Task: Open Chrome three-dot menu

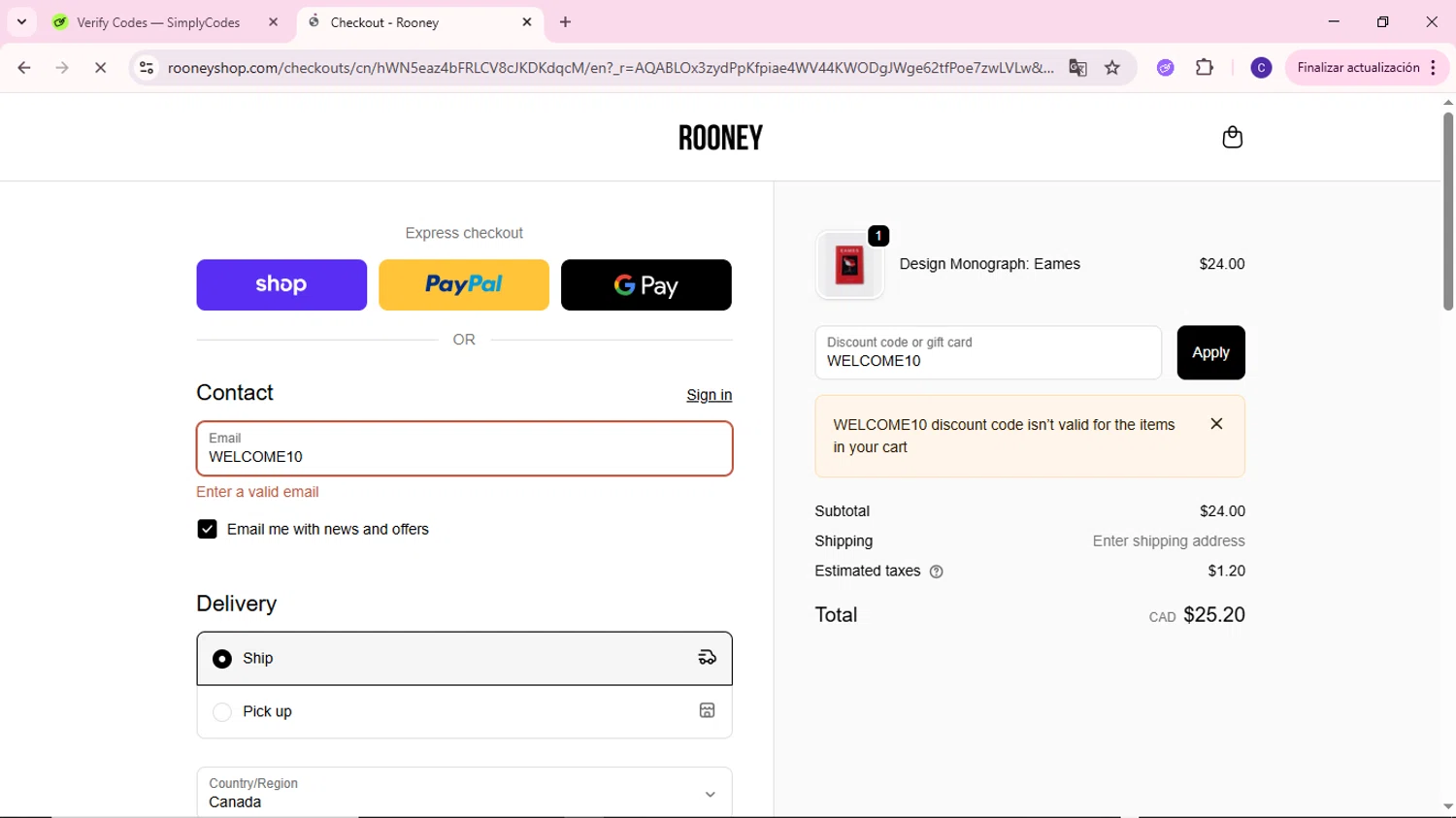Action: click(1434, 67)
